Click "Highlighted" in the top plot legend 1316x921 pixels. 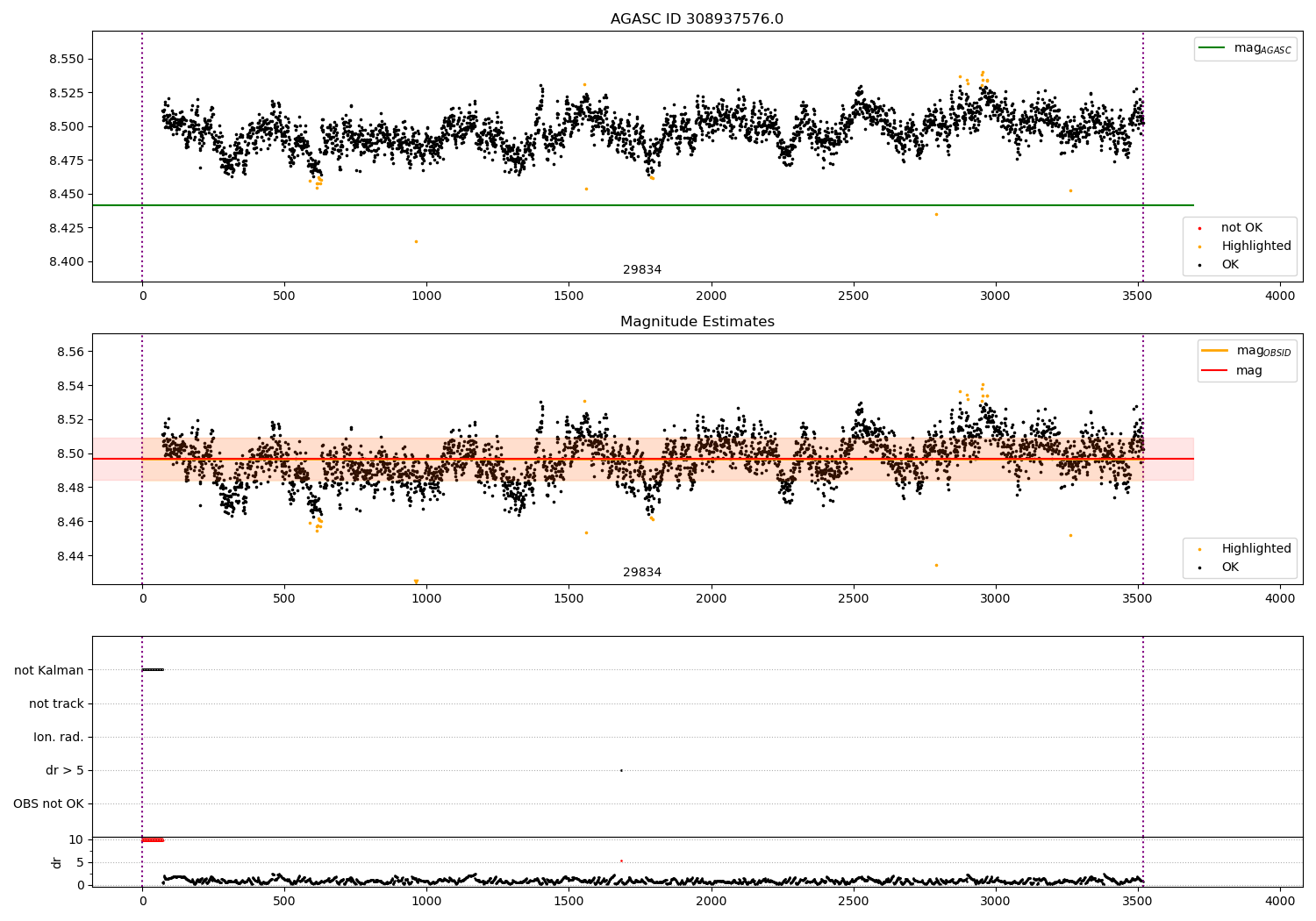(x=1255, y=246)
